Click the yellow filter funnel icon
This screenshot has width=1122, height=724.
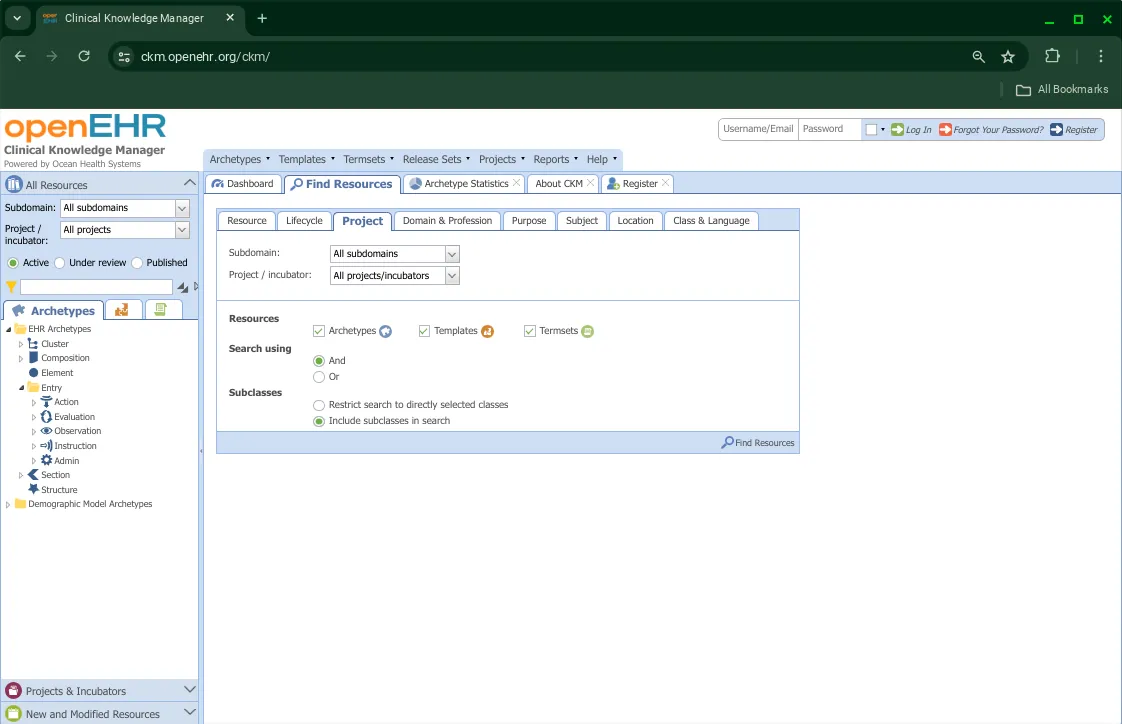(11, 287)
